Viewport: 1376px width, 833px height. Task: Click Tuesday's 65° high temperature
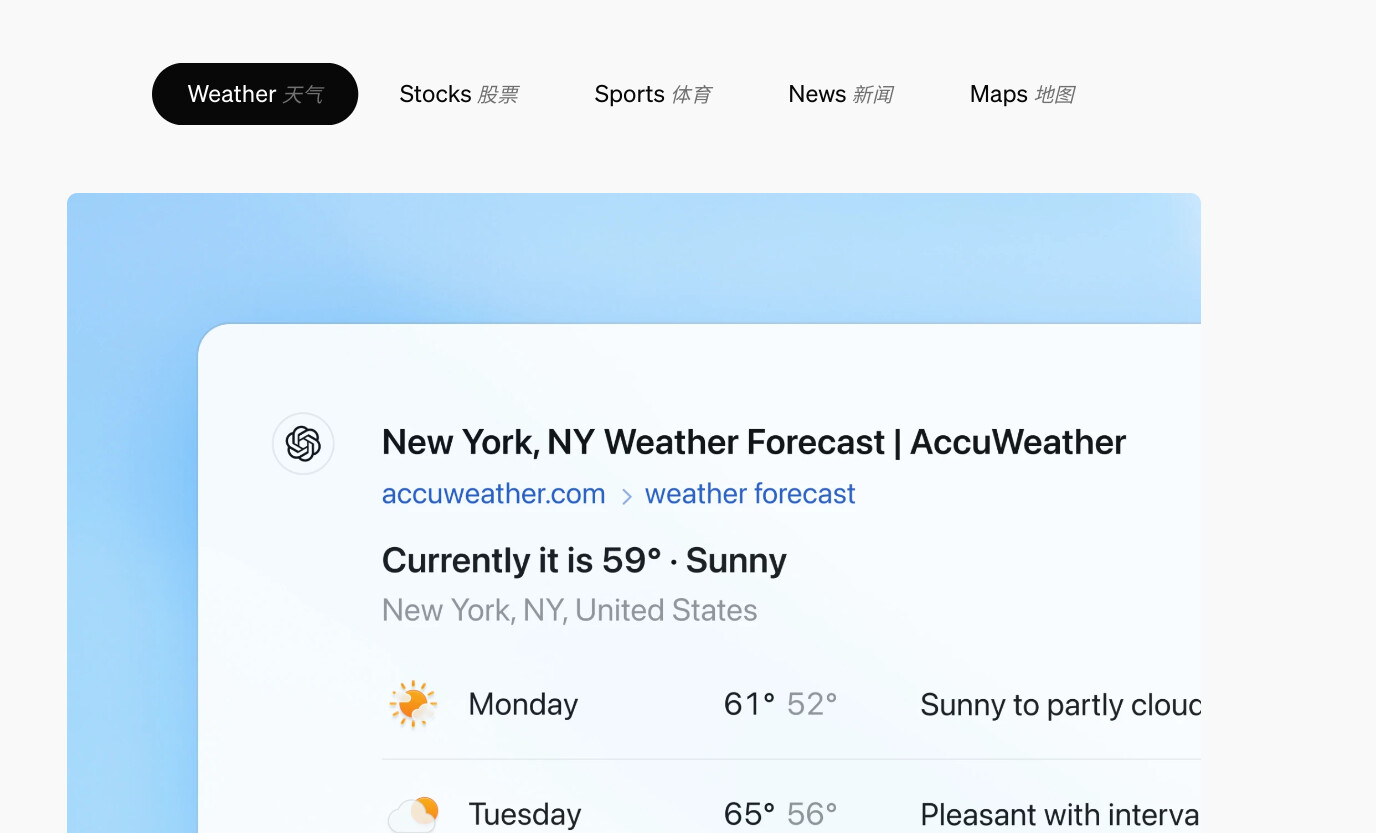749,814
